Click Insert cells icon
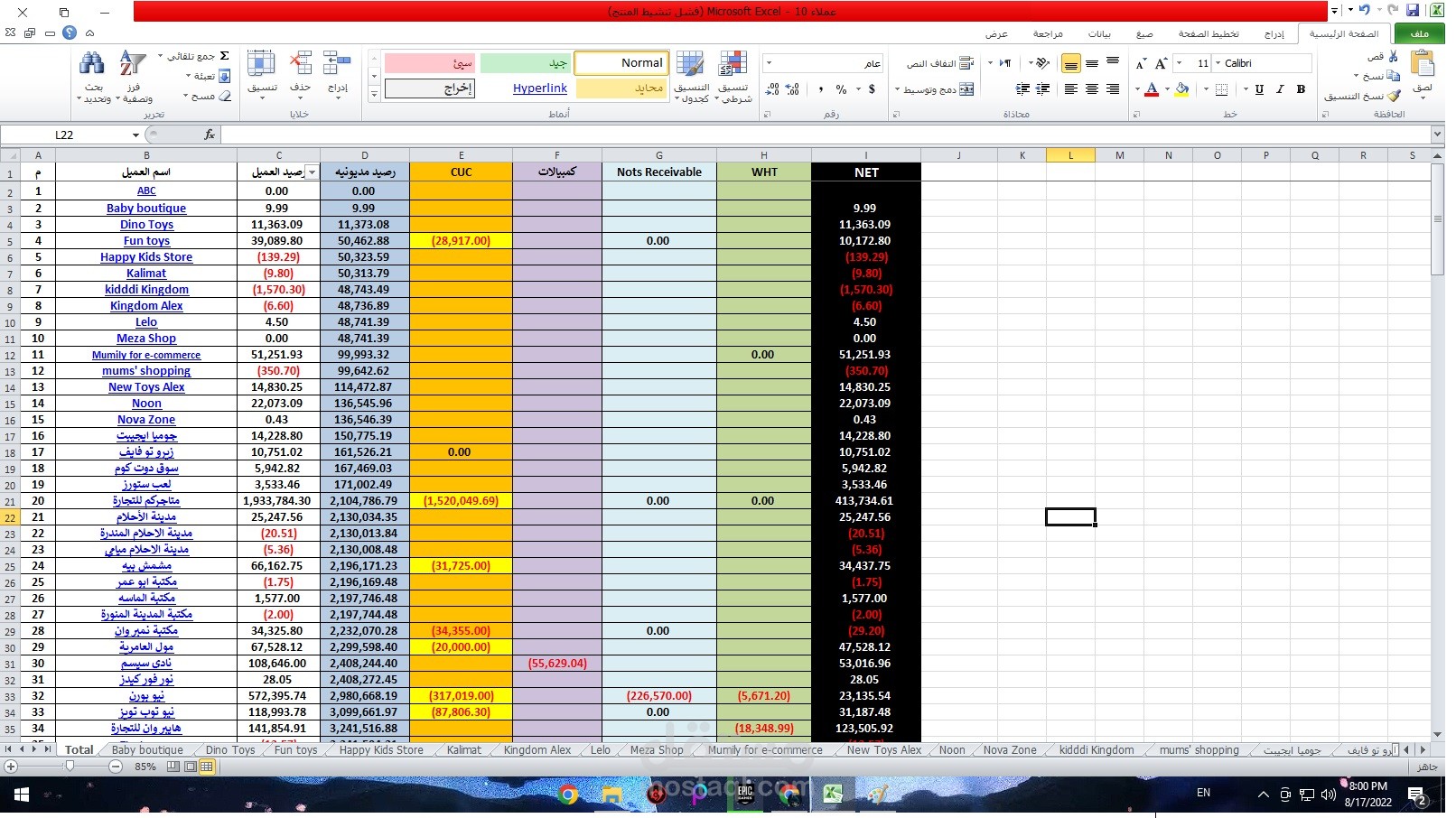Image resolution: width=1456 pixels, height=818 pixels. click(x=337, y=63)
